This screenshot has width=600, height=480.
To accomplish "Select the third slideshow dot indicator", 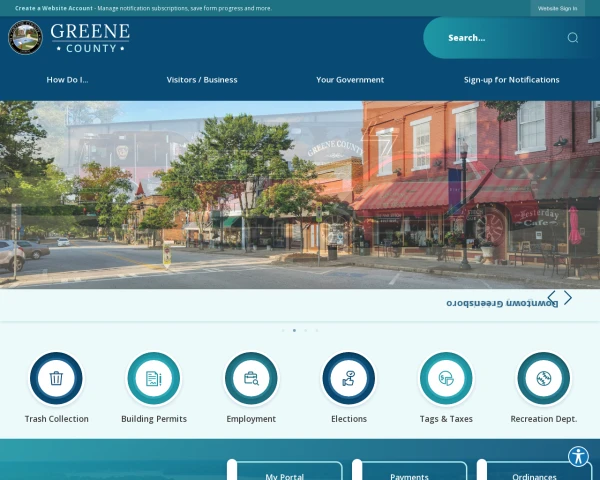I will [x=305, y=330].
